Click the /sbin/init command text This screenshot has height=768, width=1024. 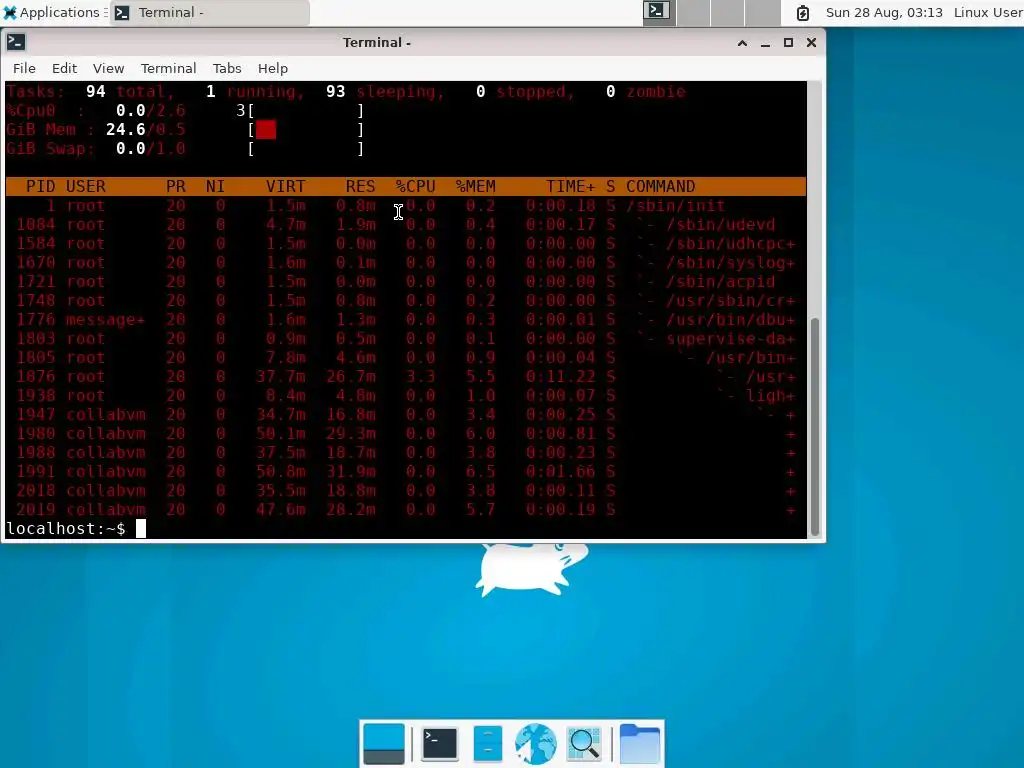tap(675, 206)
